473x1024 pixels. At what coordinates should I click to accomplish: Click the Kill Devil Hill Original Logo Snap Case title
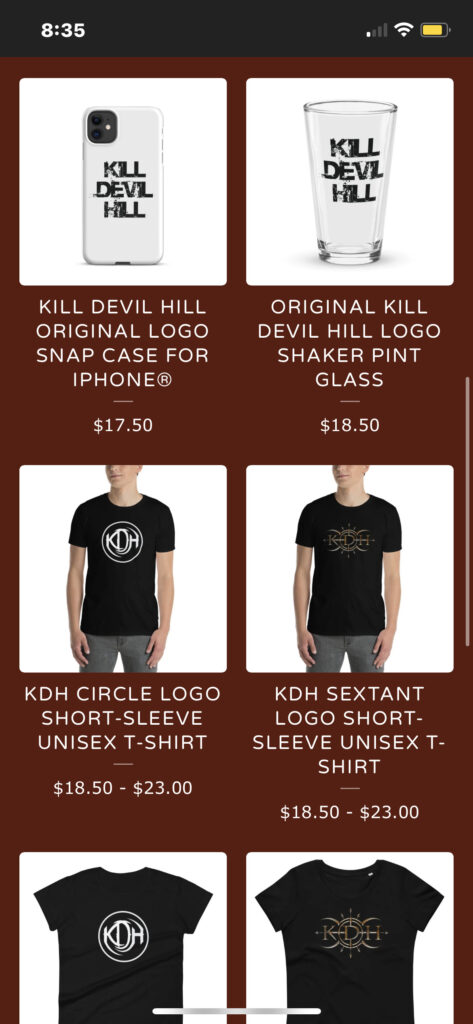click(x=123, y=344)
